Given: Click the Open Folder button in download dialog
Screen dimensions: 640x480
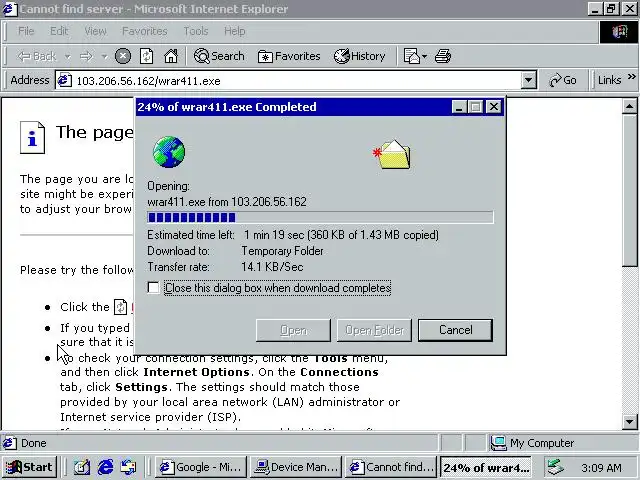Looking at the screenshot, I should click(x=374, y=330).
